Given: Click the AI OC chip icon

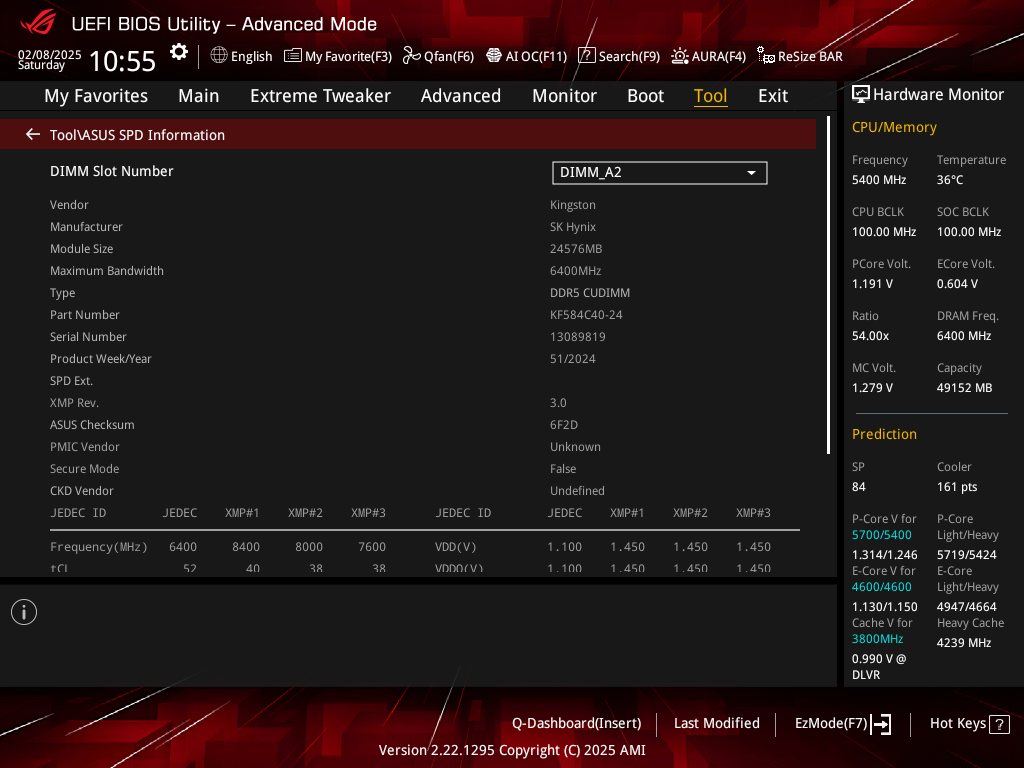Looking at the screenshot, I should [x=494, y=56].
